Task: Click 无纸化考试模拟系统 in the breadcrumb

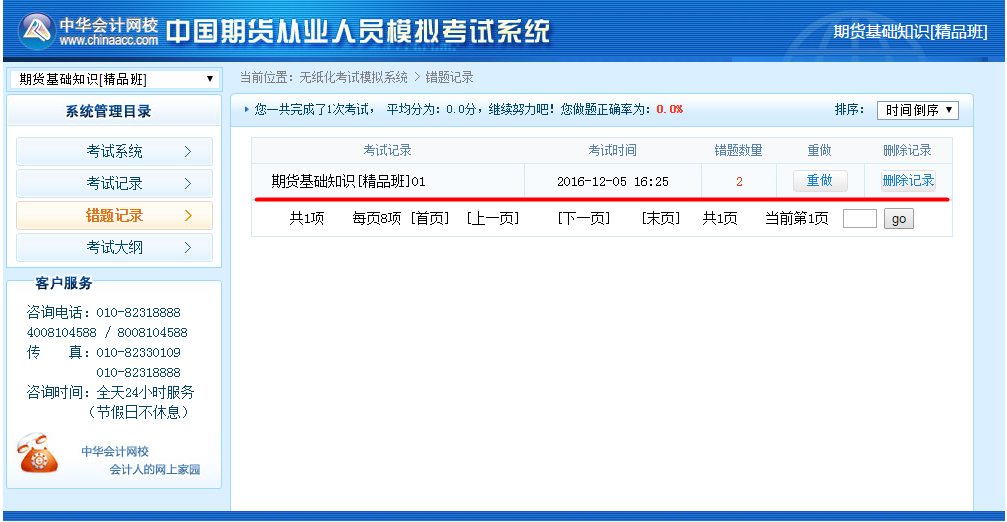Action: click(353, 78)
